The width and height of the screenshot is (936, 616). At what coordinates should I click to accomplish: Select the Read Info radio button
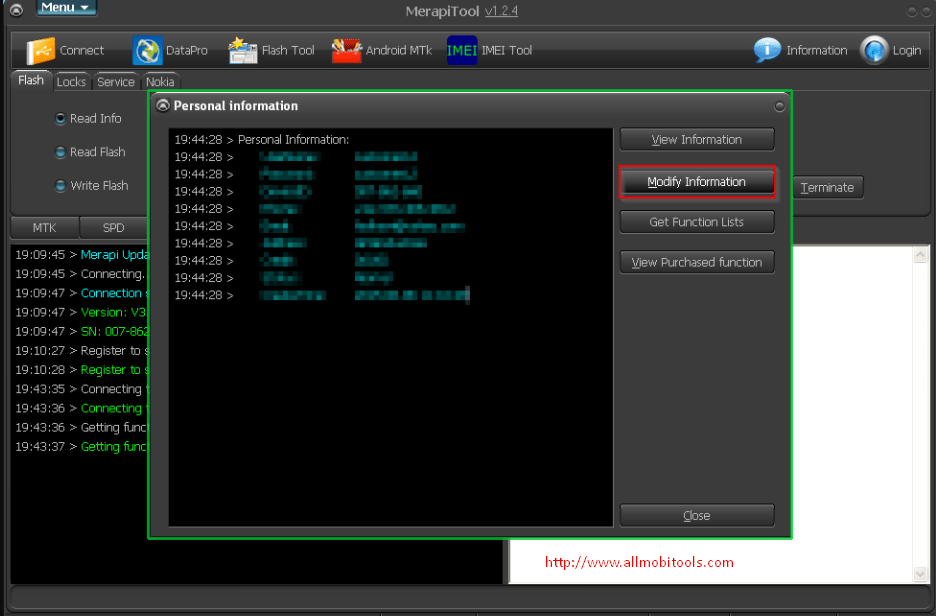(60, 119)
